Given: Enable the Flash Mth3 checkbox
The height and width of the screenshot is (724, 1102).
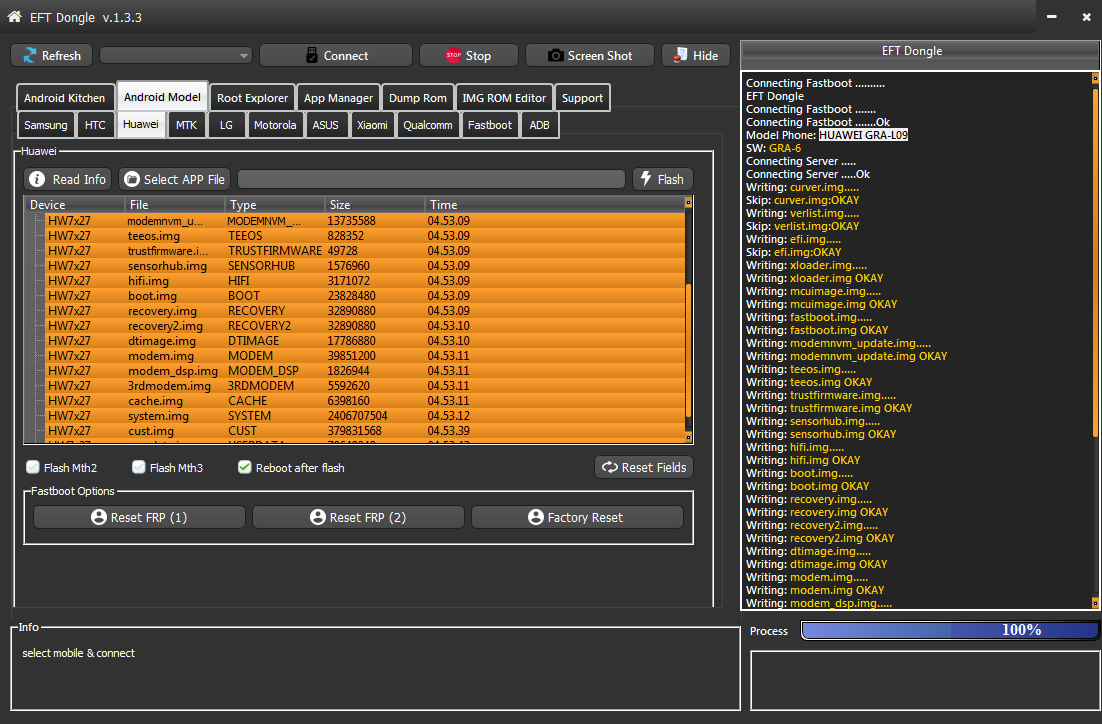Looking at the screenshot, I should [x=138, y=467].
